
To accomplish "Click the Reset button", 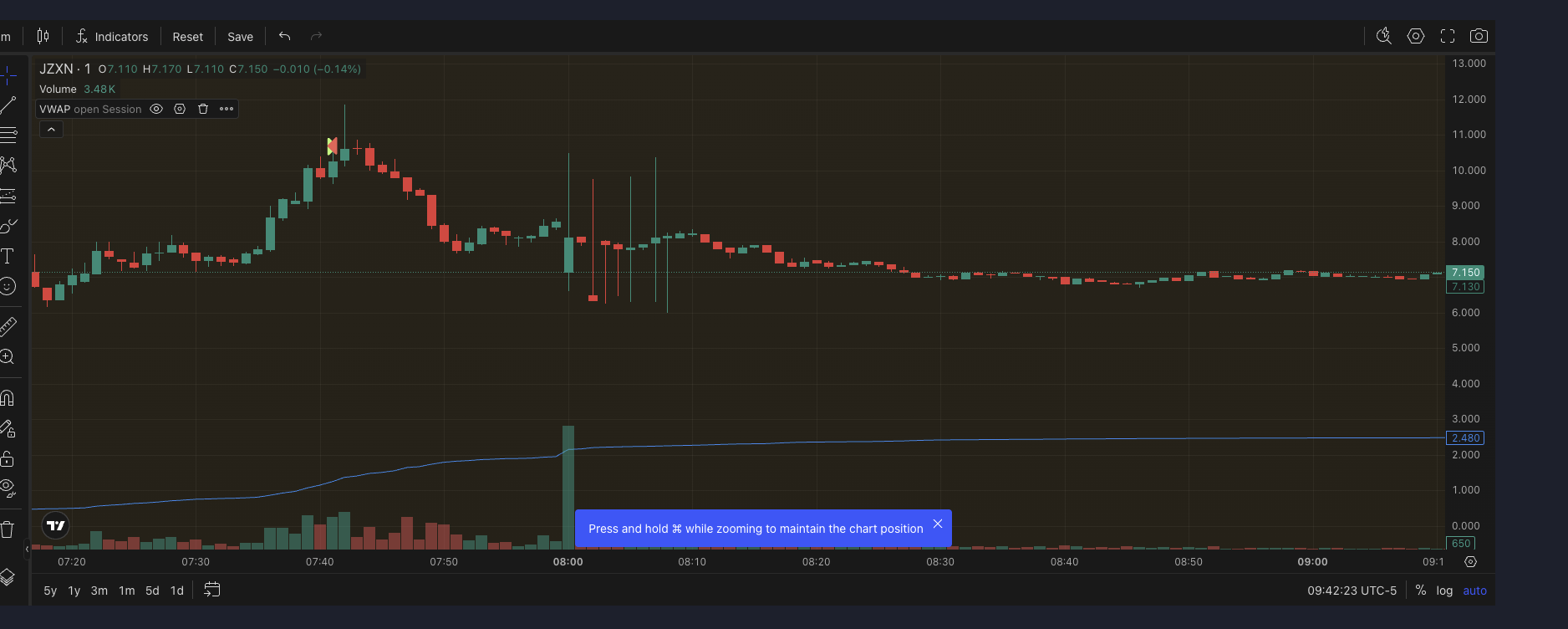I will coord(187,37).
